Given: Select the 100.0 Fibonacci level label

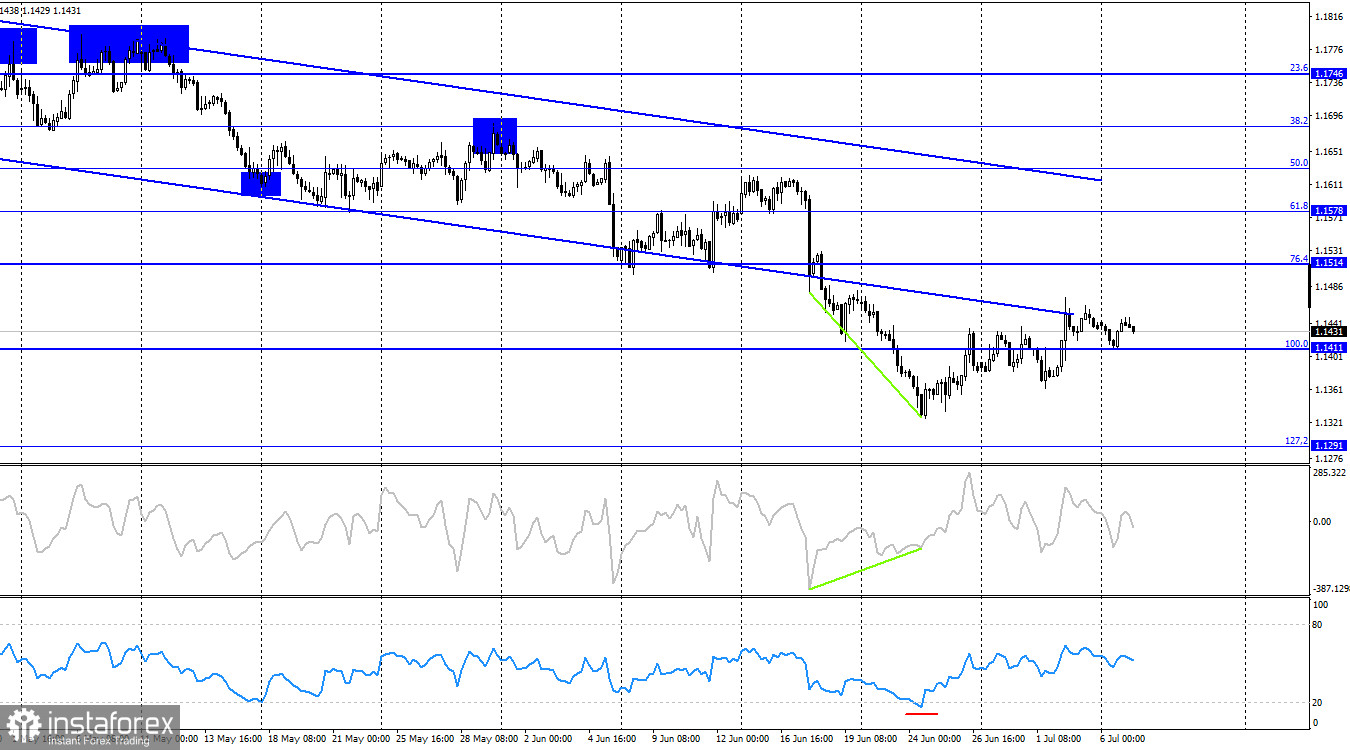Looking at the screenshot, I should coord(1297,344).
